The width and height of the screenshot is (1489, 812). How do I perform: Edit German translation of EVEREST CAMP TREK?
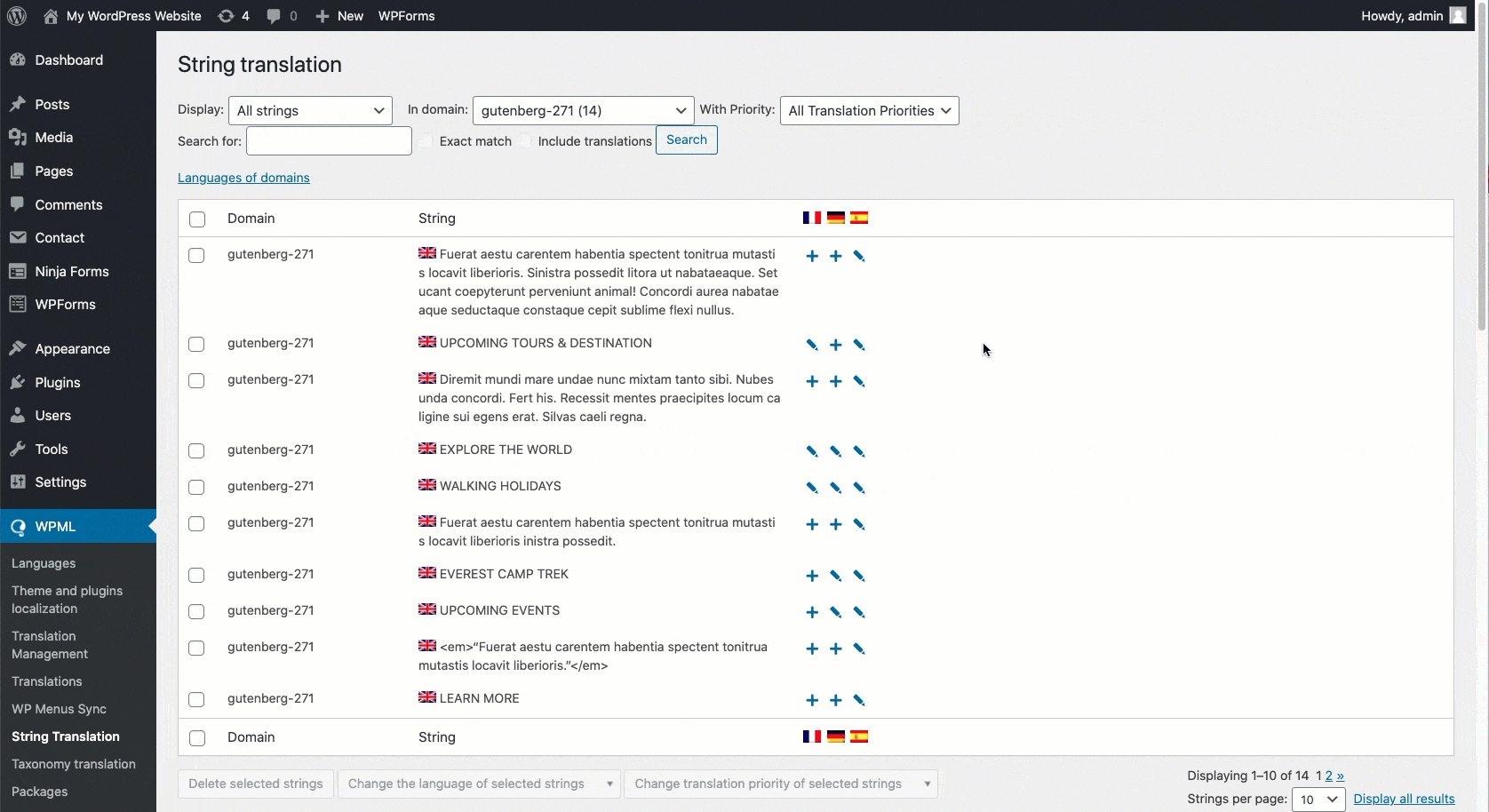pos(835,576)
